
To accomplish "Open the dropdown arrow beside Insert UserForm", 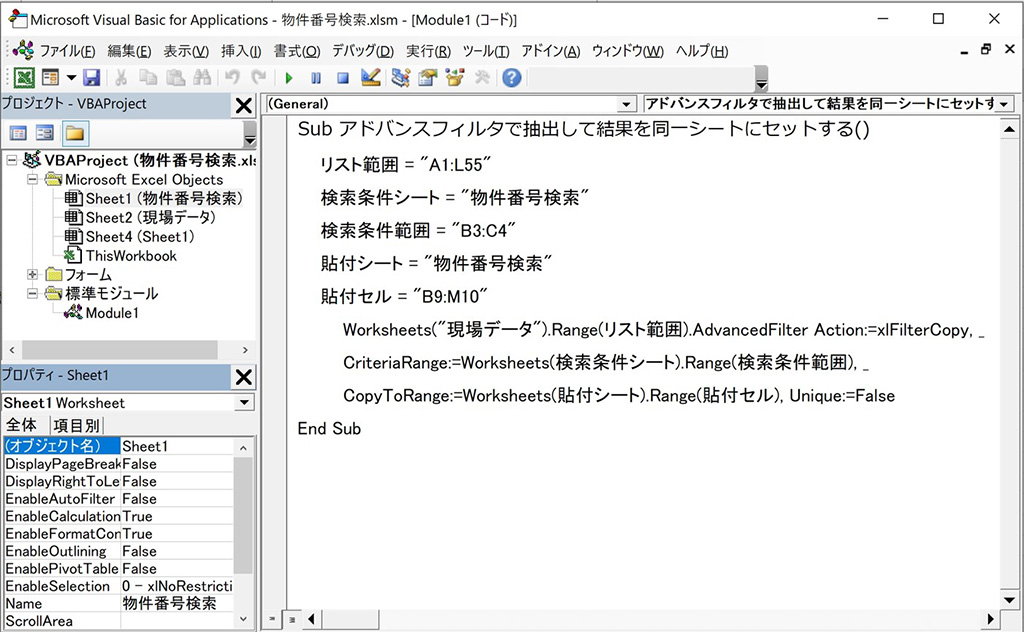I will coord(71,78).
